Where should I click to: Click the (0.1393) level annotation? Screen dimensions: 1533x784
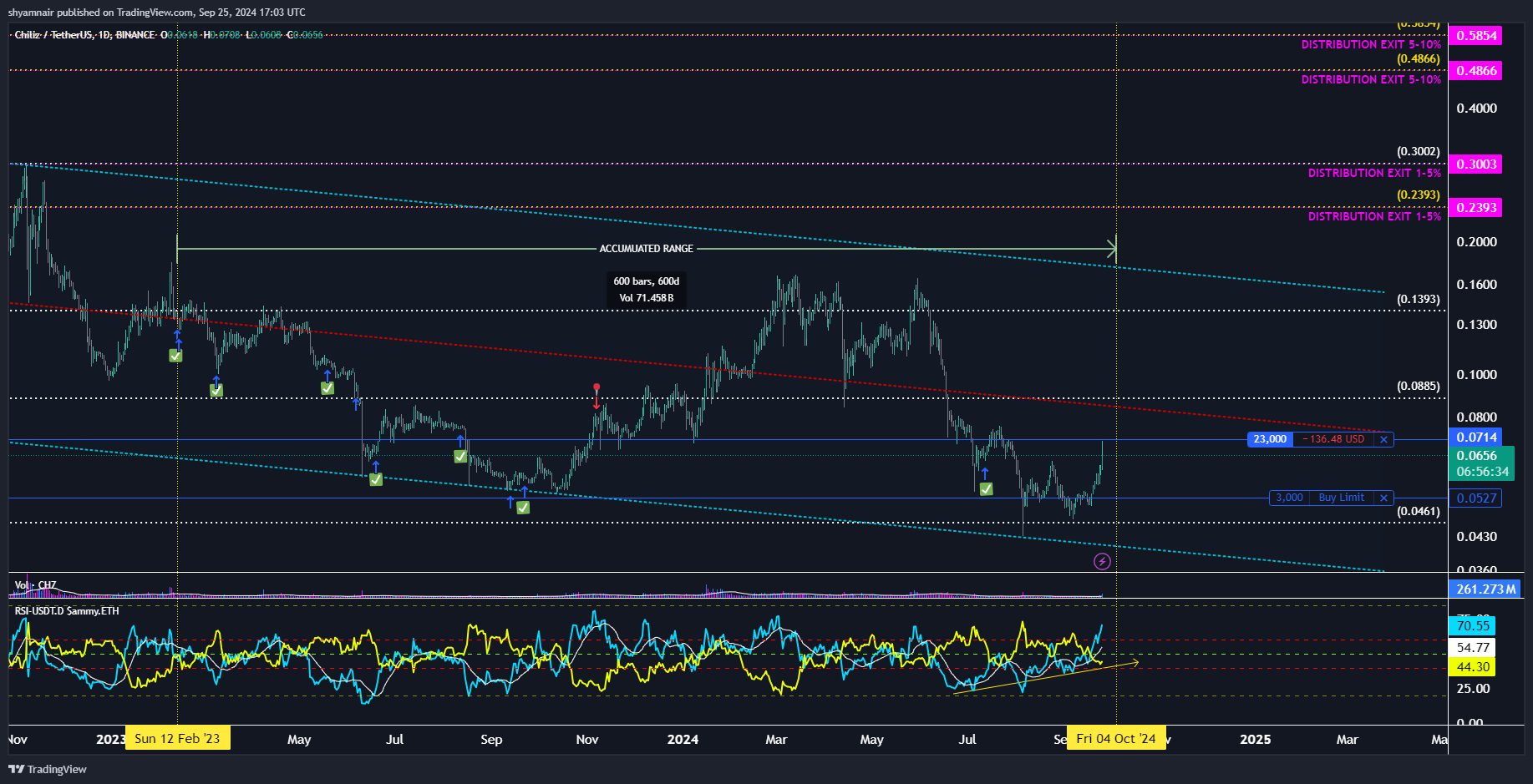pyautogui.click(x=1419, y=300)
